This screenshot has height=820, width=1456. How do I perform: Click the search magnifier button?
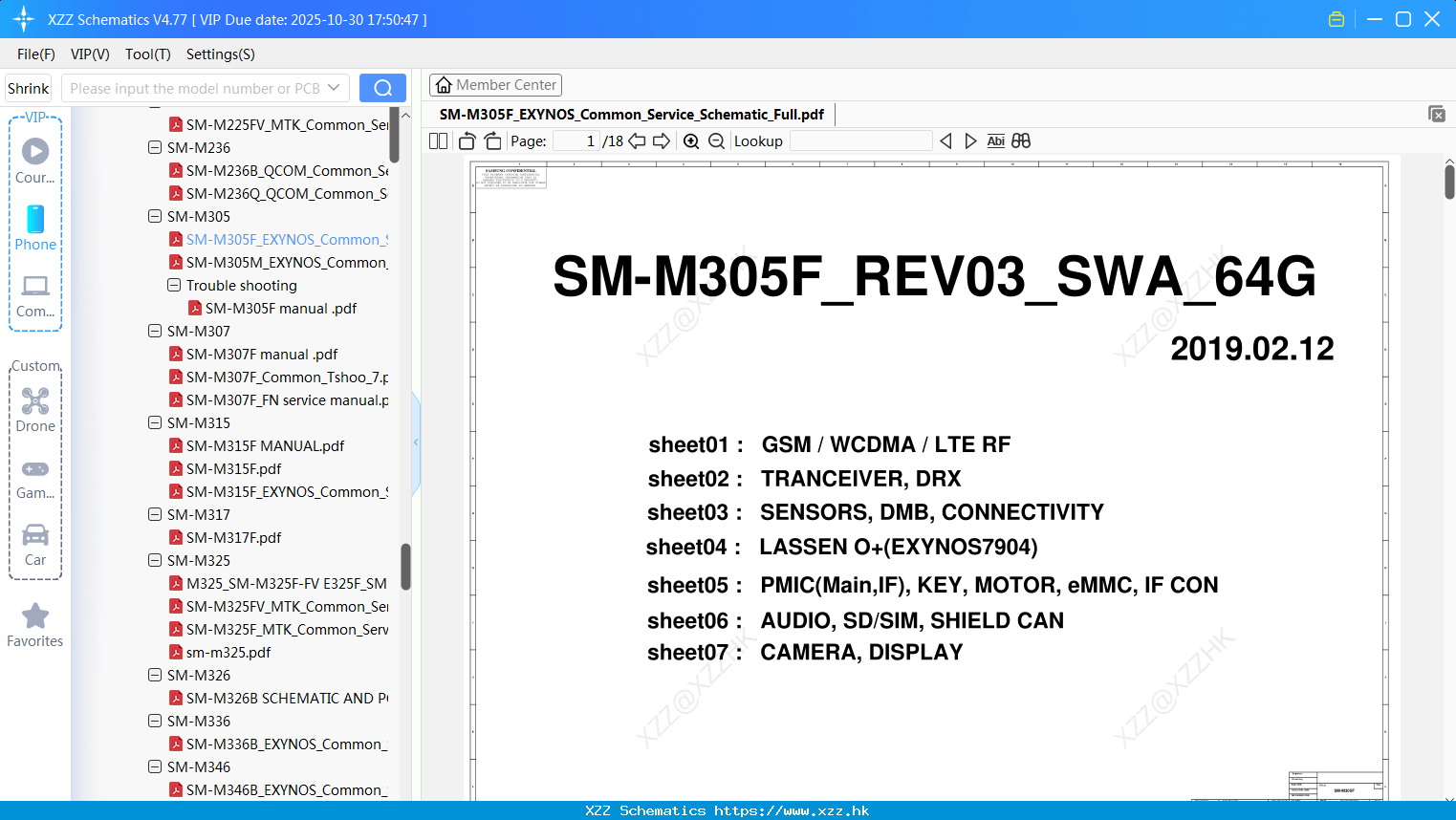(382, 88)
